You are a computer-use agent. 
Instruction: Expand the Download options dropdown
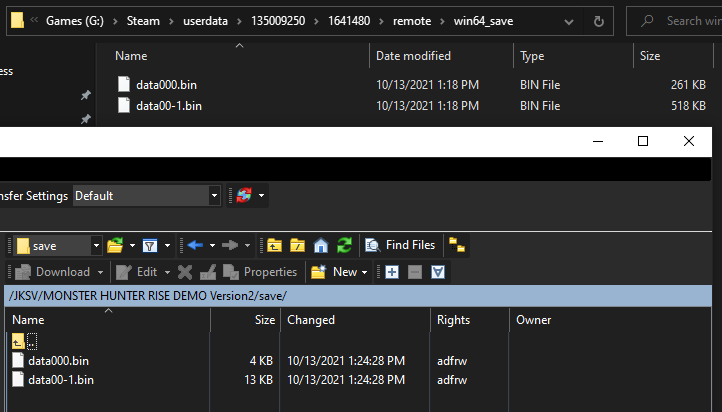pyautogui.click(x=100, y=272)
